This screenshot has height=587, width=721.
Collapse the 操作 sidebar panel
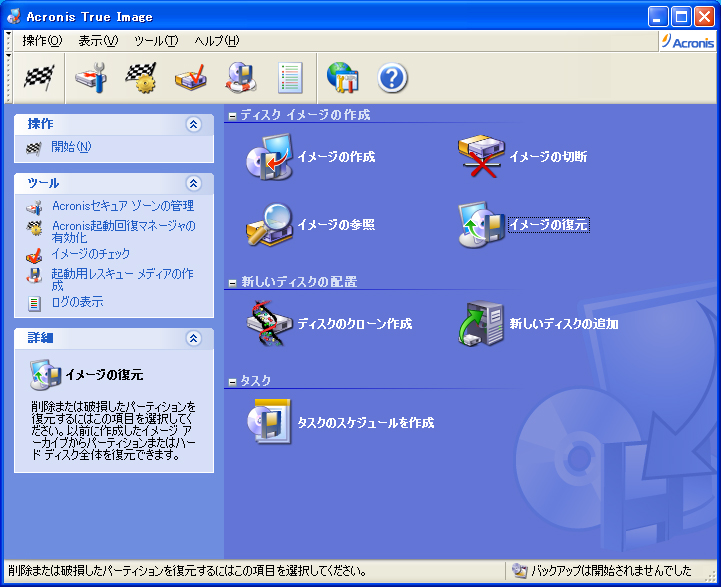pyautogui.click(x=194, y=124)
